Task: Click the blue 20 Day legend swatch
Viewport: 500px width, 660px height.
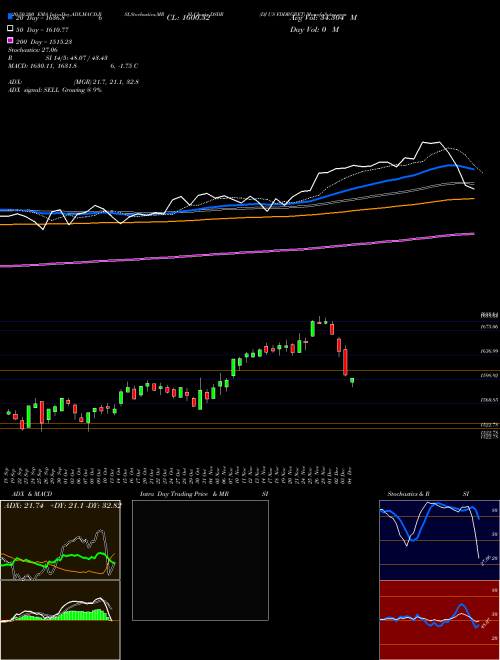Action: (x=11, y=17)
